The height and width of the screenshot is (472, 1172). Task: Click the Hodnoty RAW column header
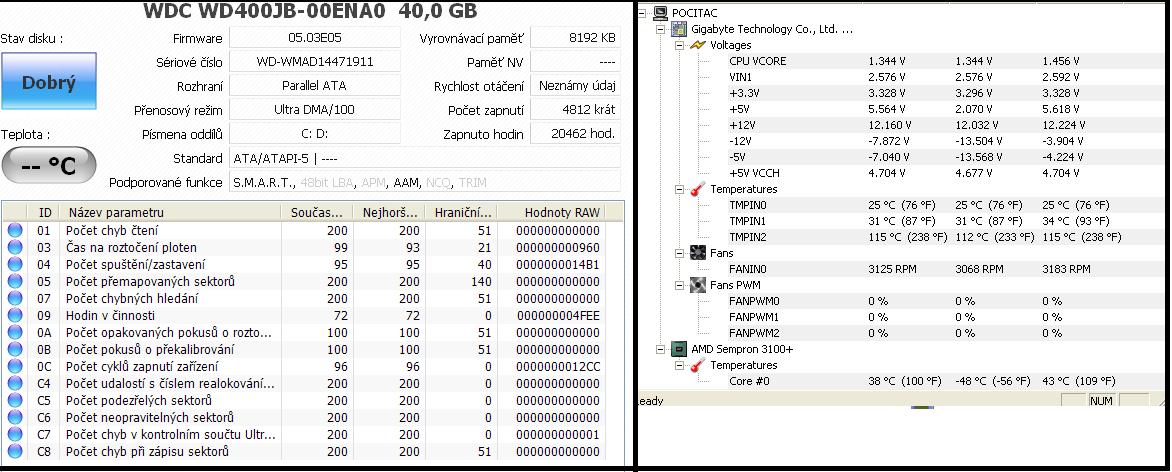click(x=552, y=212)
